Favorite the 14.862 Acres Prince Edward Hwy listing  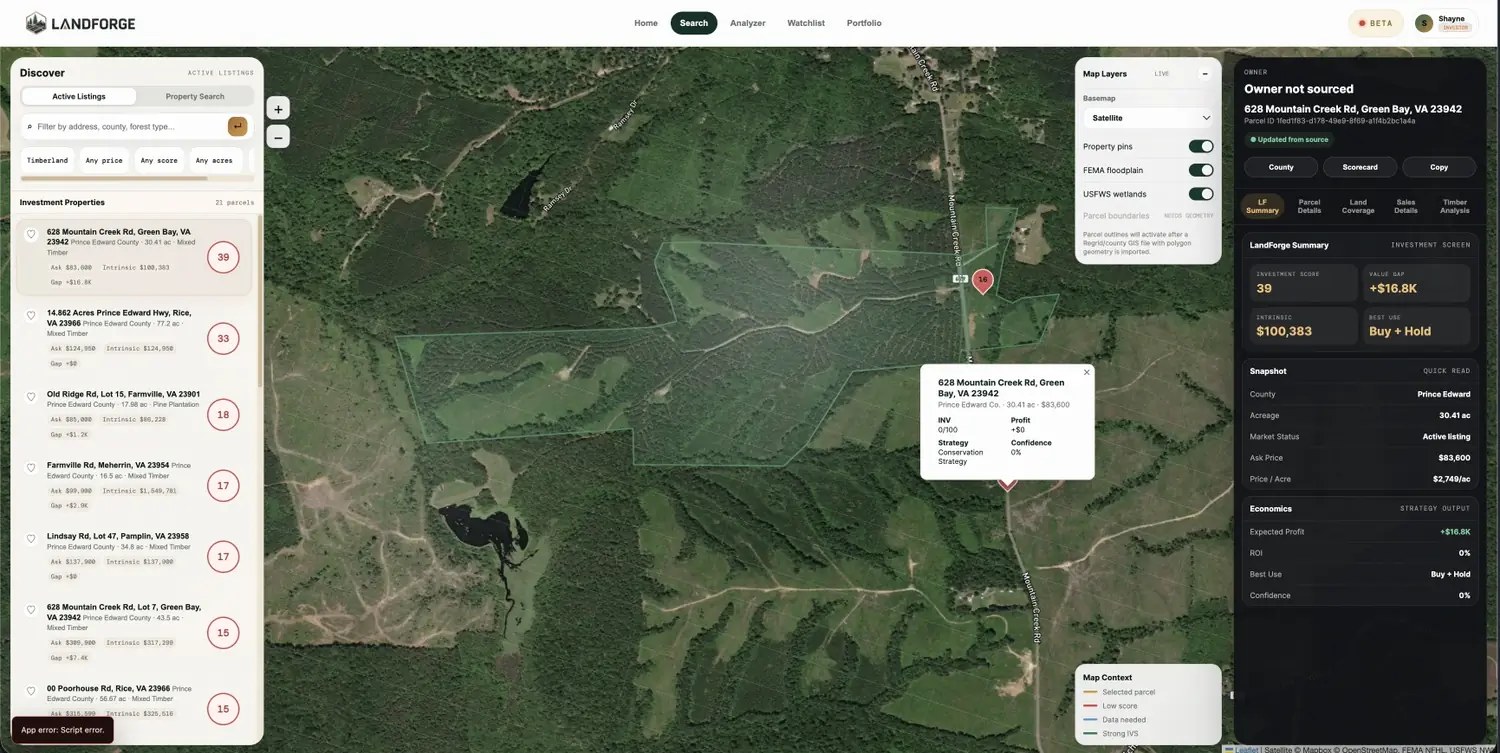click(31, 315)
